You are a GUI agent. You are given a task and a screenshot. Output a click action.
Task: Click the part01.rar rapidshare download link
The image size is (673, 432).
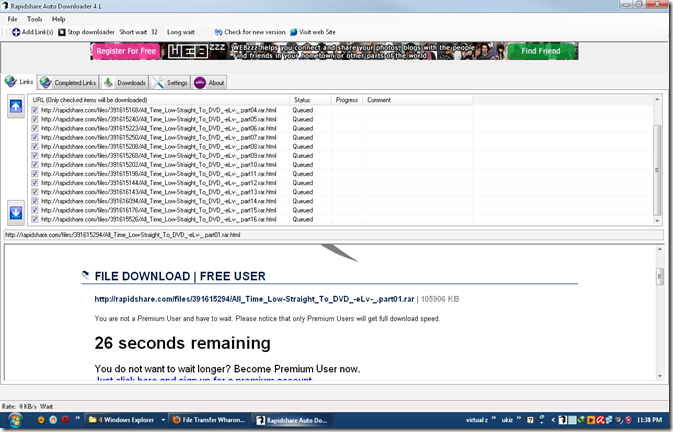[x=254, y=299]
